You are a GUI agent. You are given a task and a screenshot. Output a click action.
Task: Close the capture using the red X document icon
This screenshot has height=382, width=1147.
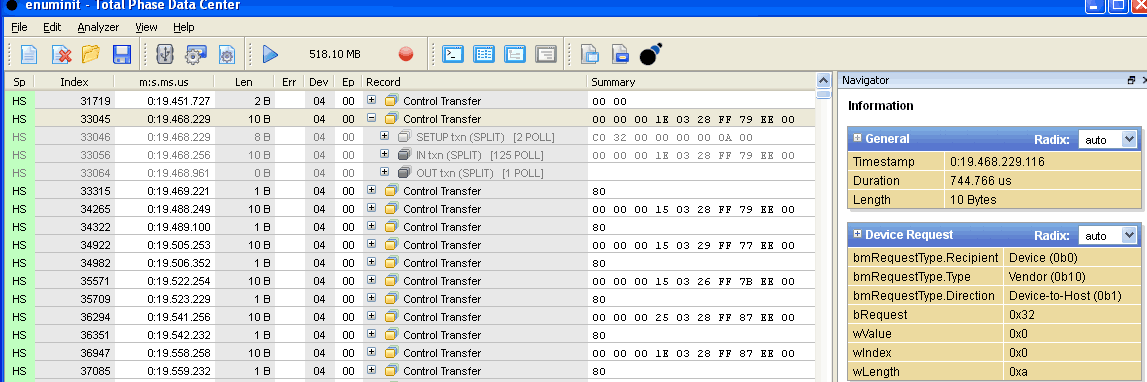click(x=60, y=54)
